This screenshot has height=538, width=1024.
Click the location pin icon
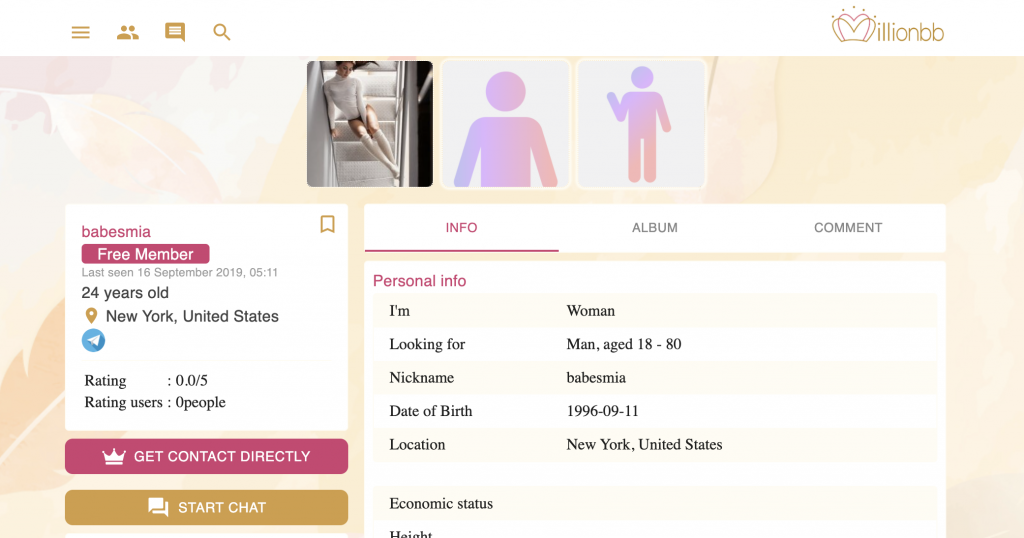pyautogui.click(x=91, y=316)
